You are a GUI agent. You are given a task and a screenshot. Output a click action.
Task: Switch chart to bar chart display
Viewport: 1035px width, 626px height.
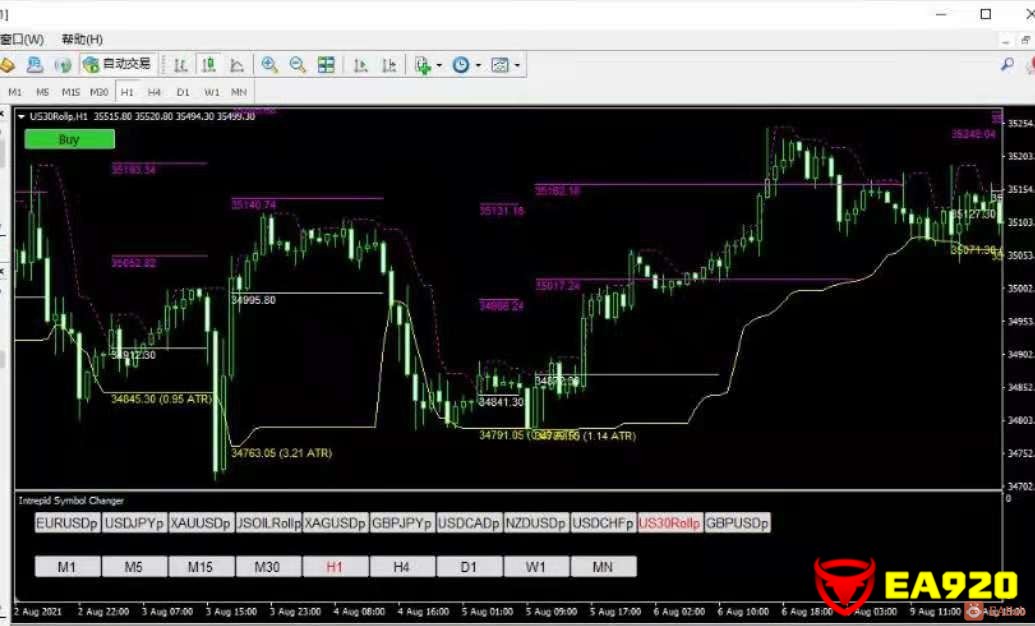point(181,65)
